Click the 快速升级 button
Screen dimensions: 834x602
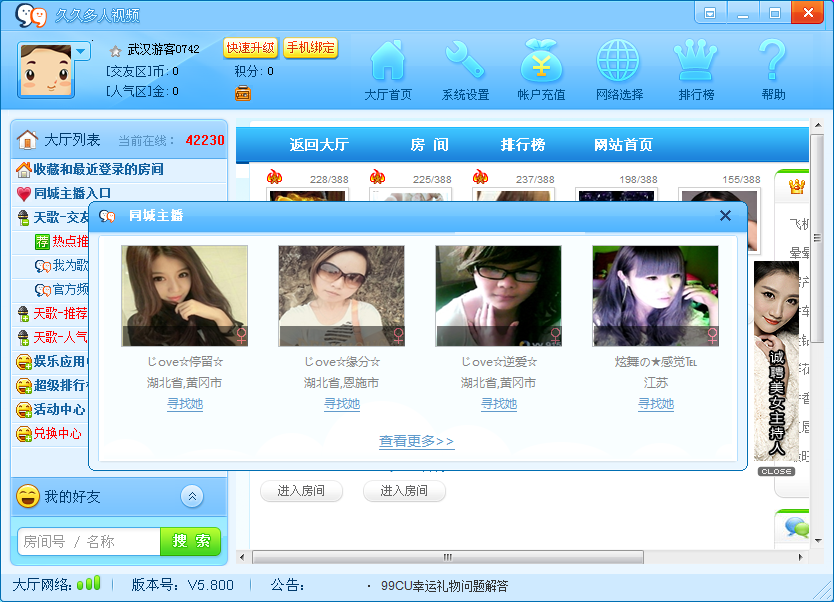[x=250, y=48]
